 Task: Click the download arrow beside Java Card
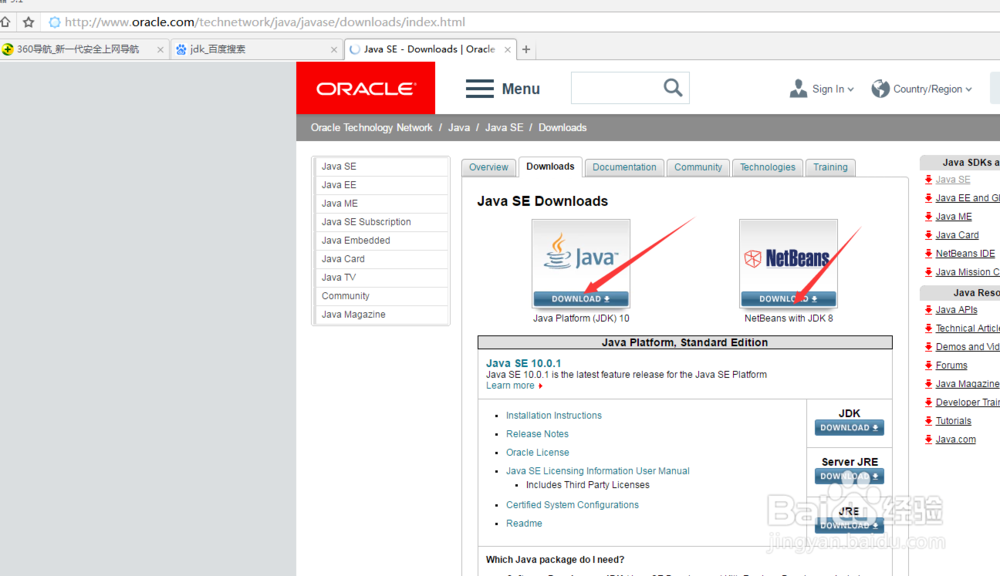(x=929, y=235)
